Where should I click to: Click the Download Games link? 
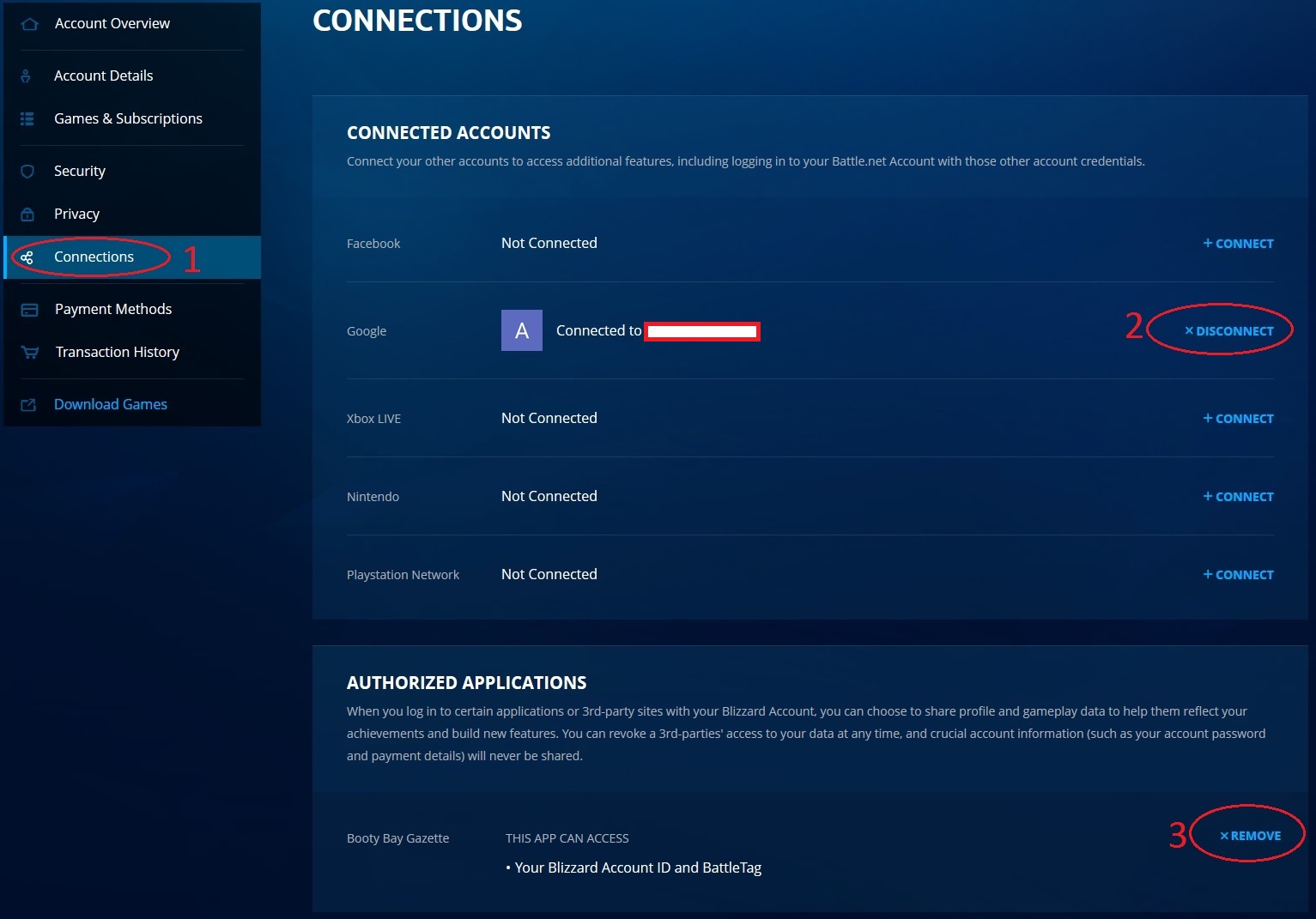111,404
